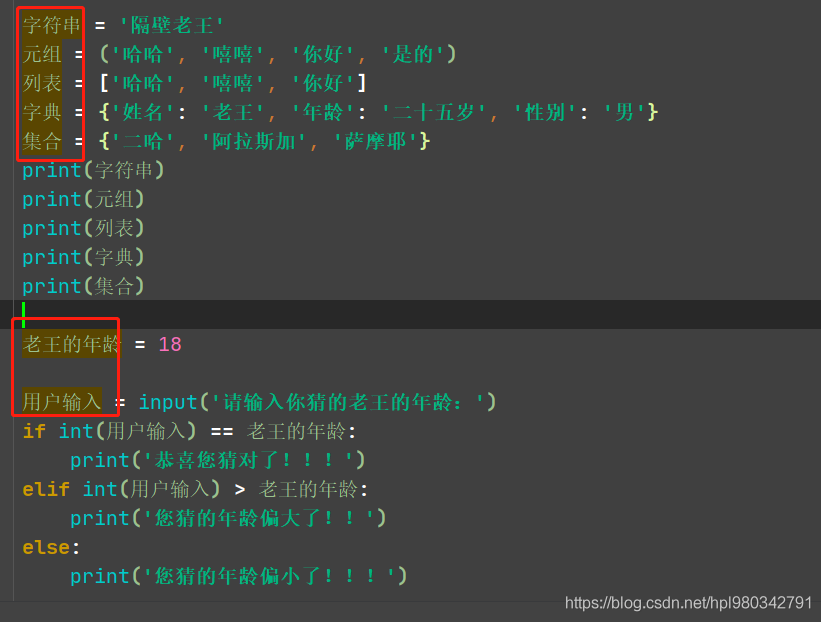Click '性别' key in the dictionary
The image size is (821, 622).
545,112
